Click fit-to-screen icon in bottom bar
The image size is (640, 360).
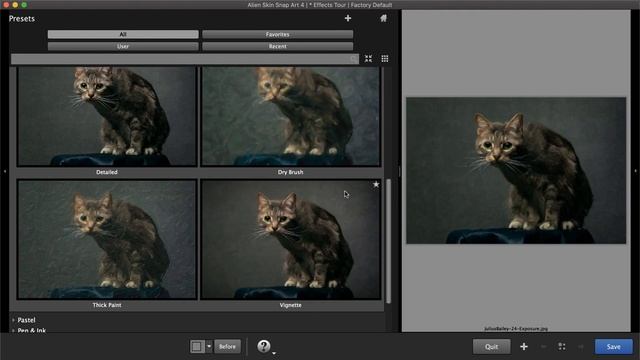[562, 347]
